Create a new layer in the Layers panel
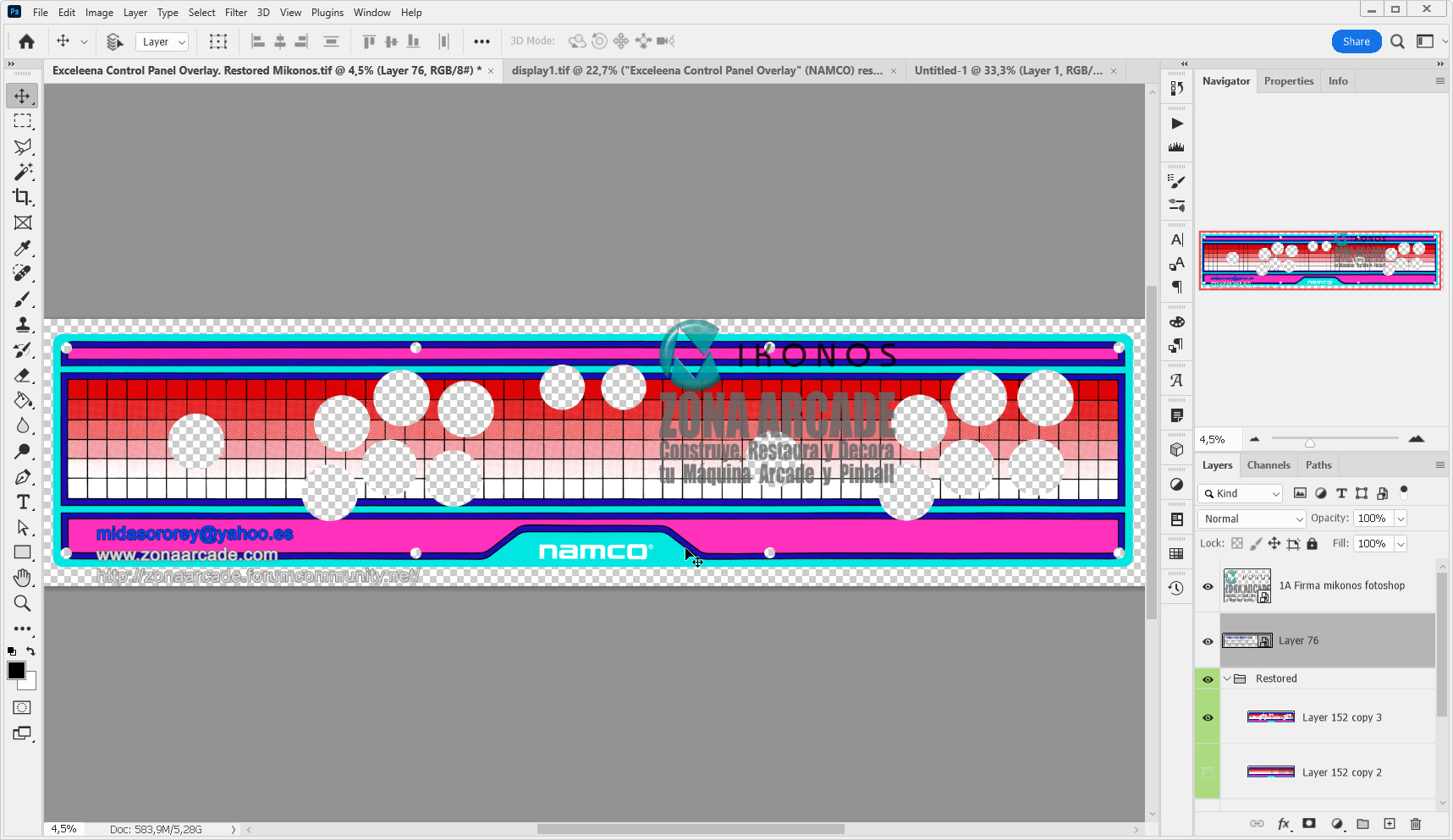The width and height of the screenshot is (1453, 840). click(x=1389, y=823)
